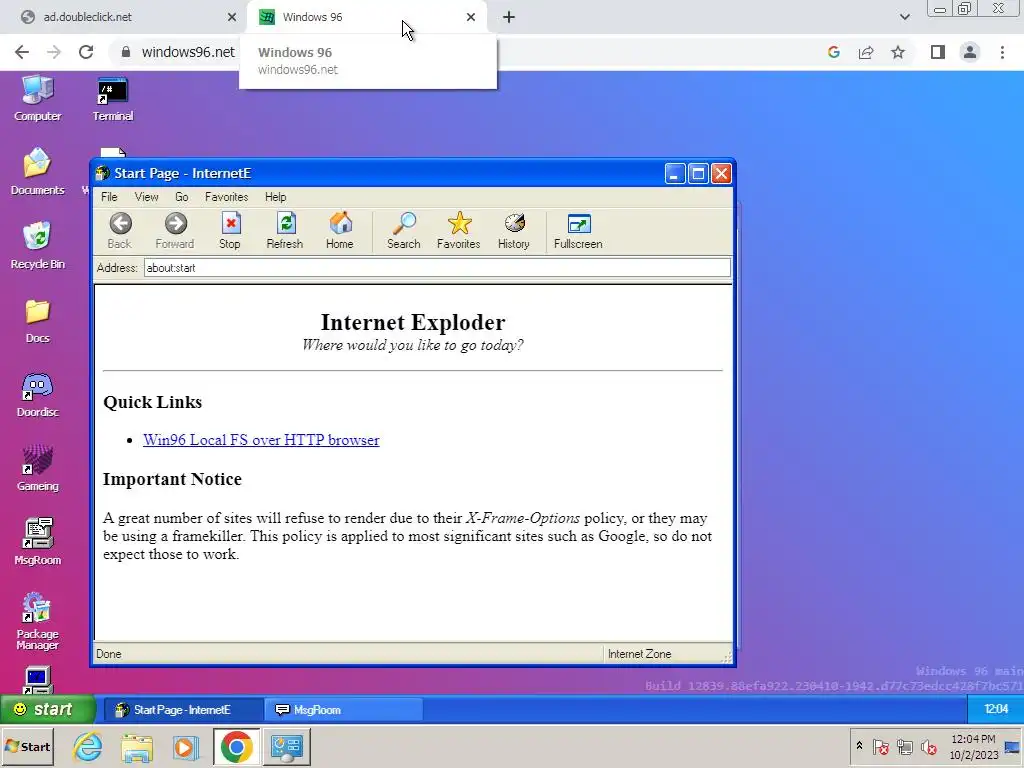Open the Computer desktop icon
1024x768 pixels.
tap(37, 99)
